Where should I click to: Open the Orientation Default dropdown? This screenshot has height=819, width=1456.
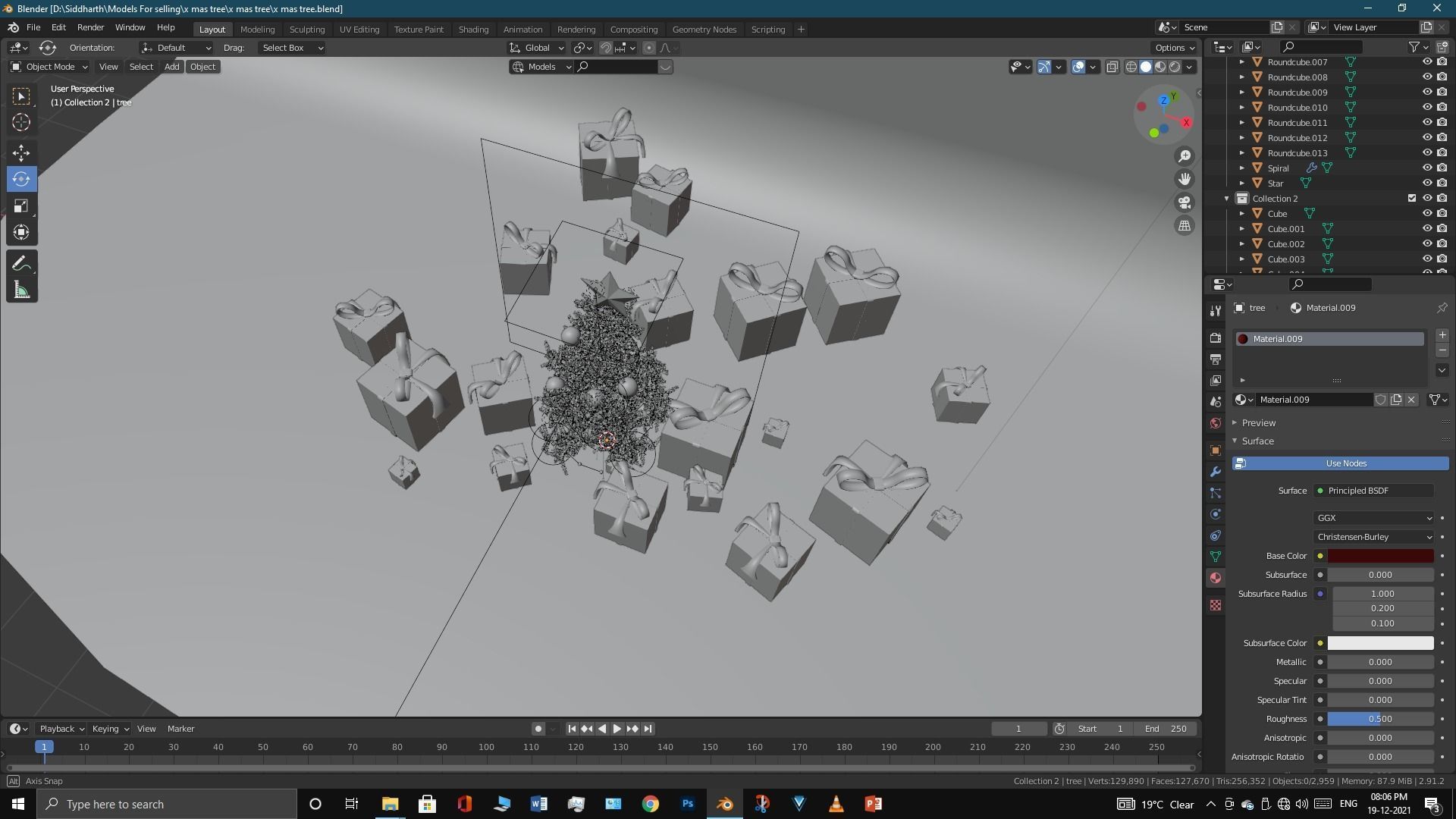click(x=176, y=48)
